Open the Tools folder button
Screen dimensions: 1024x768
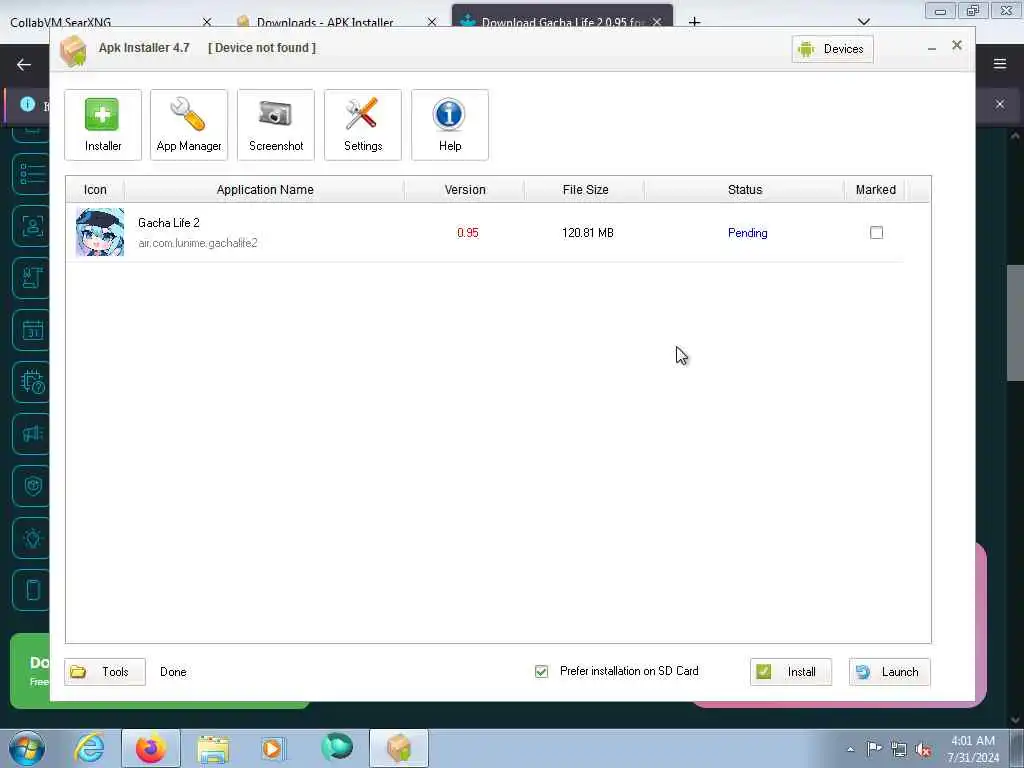[104, 671]
